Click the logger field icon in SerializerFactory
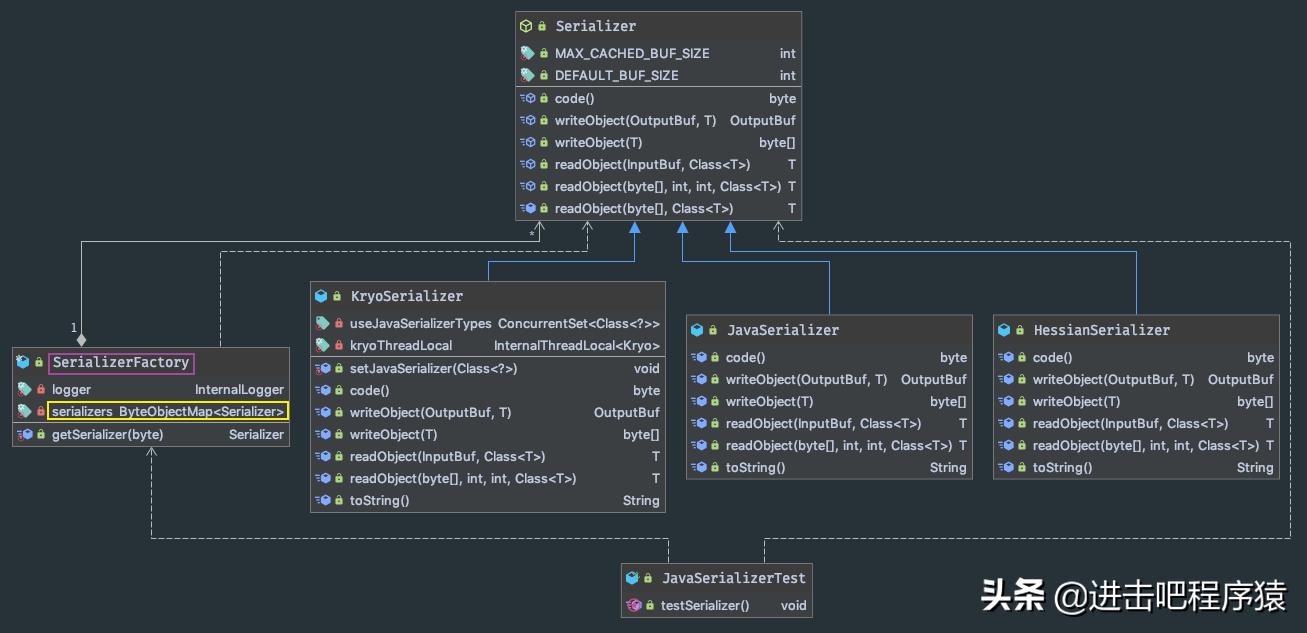 click(24, 389)
